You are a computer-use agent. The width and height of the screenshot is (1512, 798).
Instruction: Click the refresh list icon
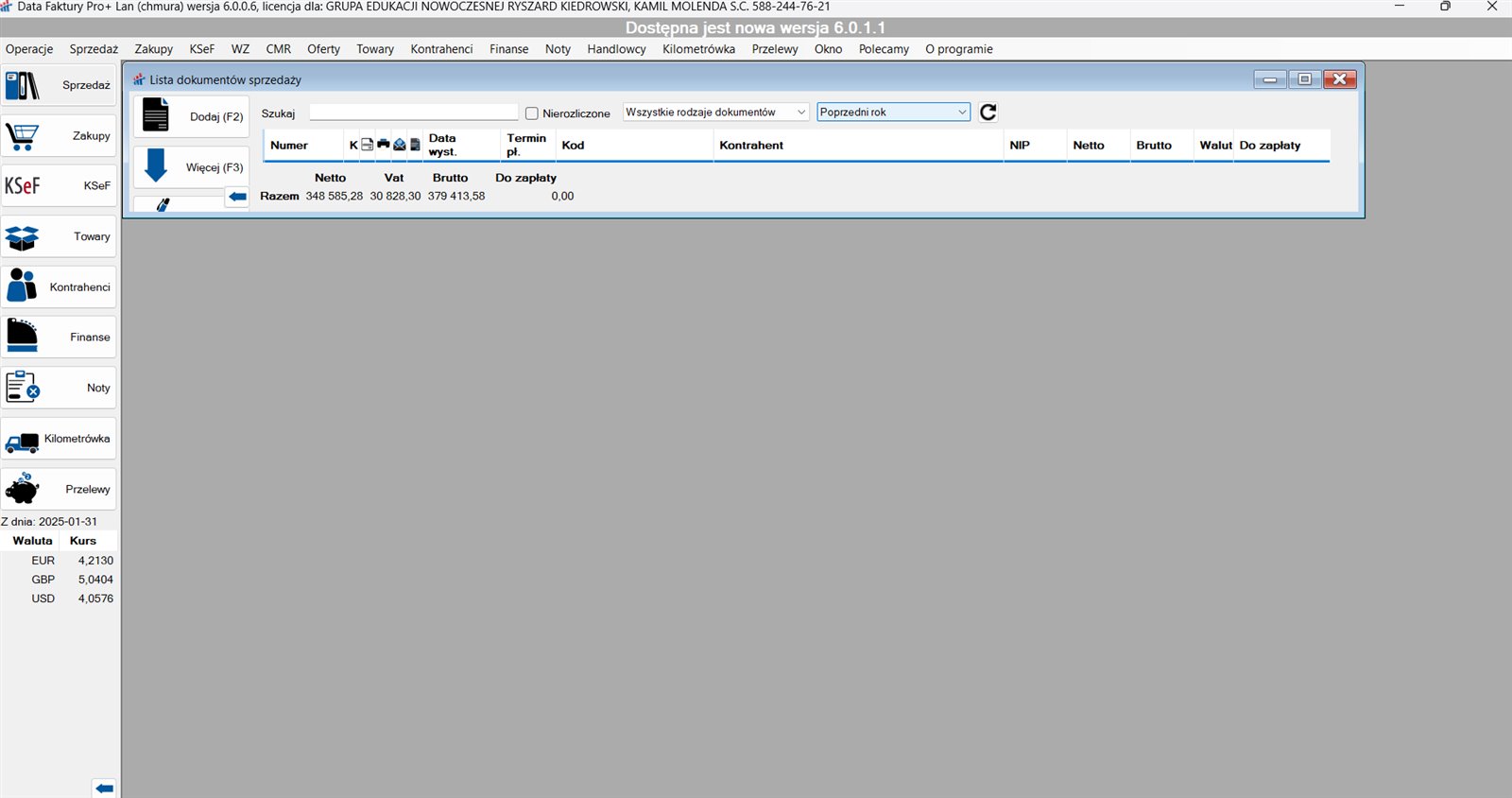[988, 113]
